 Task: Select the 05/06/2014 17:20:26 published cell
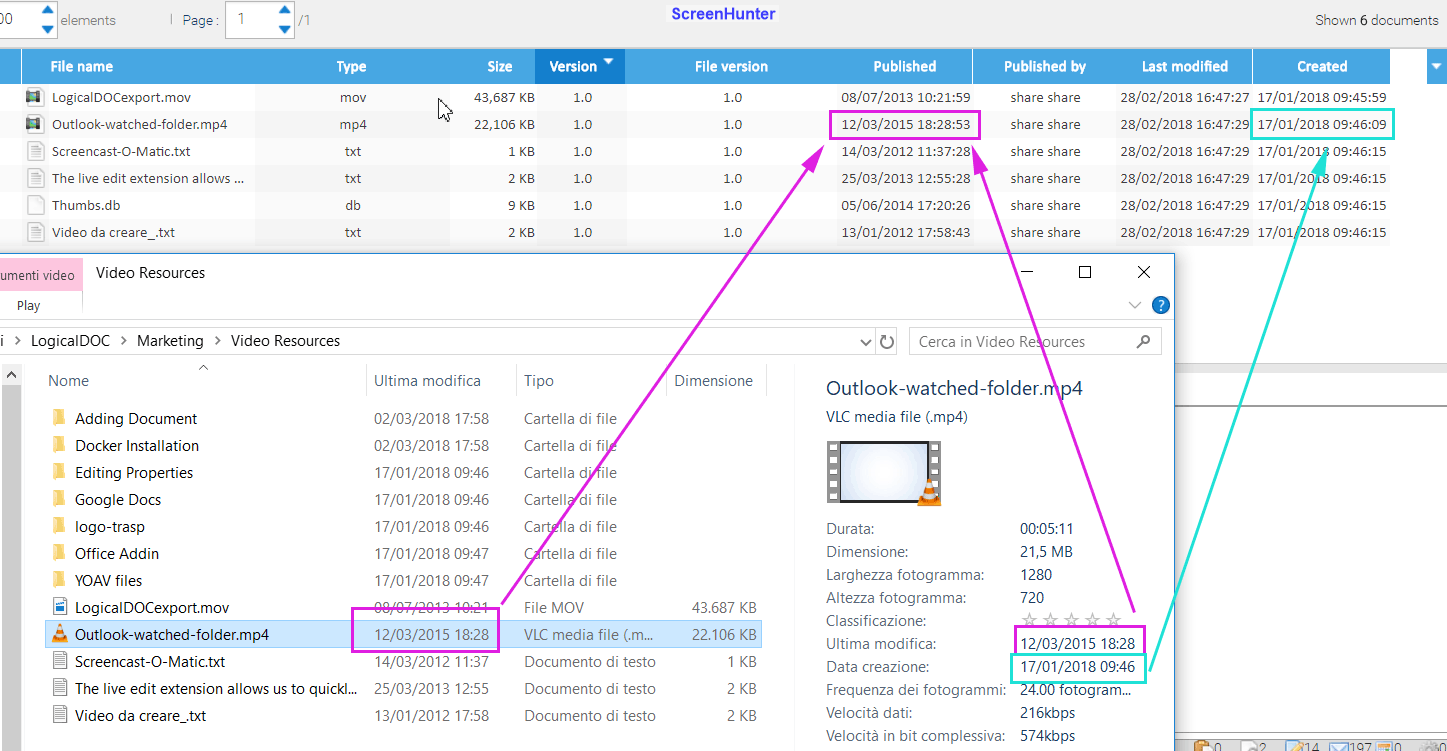click(905, 205)
